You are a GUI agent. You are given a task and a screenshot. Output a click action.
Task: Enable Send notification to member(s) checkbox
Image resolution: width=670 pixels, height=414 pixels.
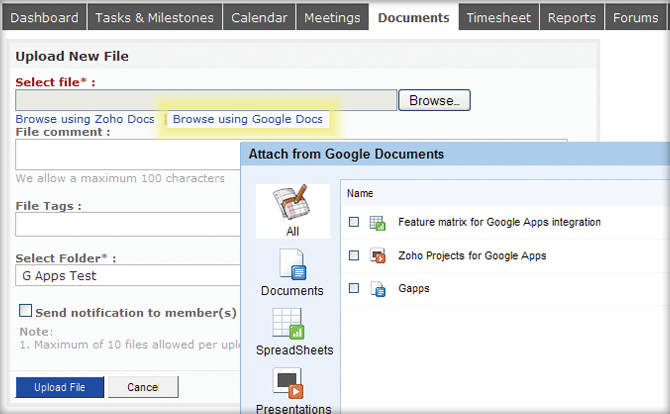(25, 311)
